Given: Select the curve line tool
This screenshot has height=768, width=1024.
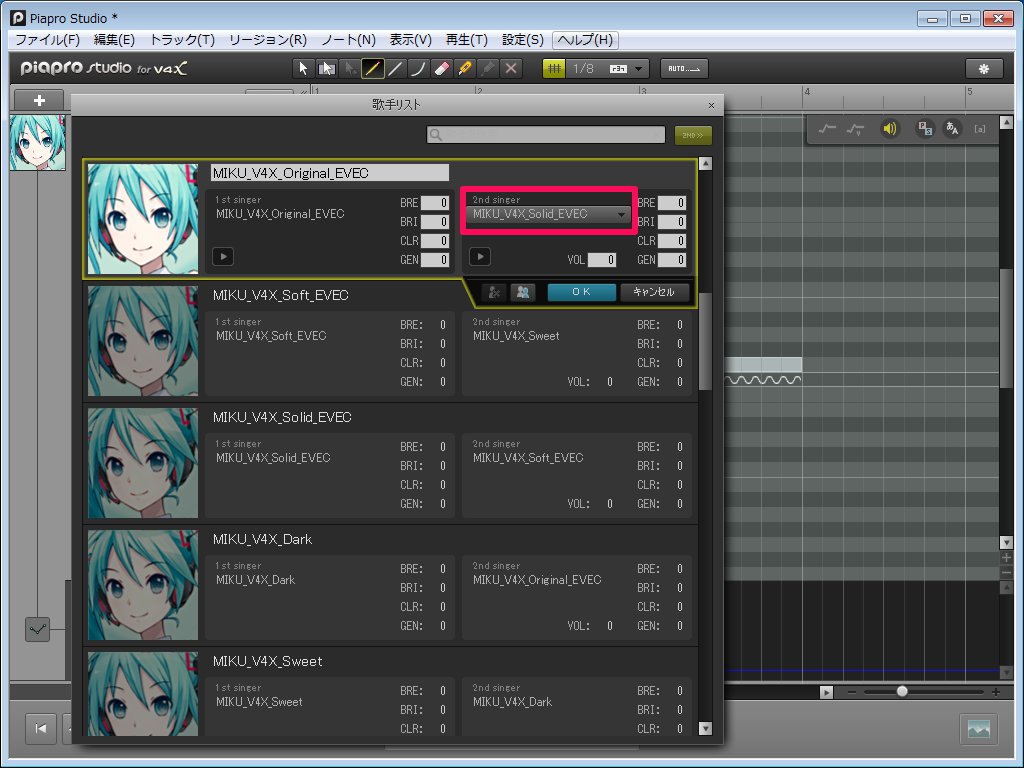Looking at the screenshot, I should click(x=418, y=69).
